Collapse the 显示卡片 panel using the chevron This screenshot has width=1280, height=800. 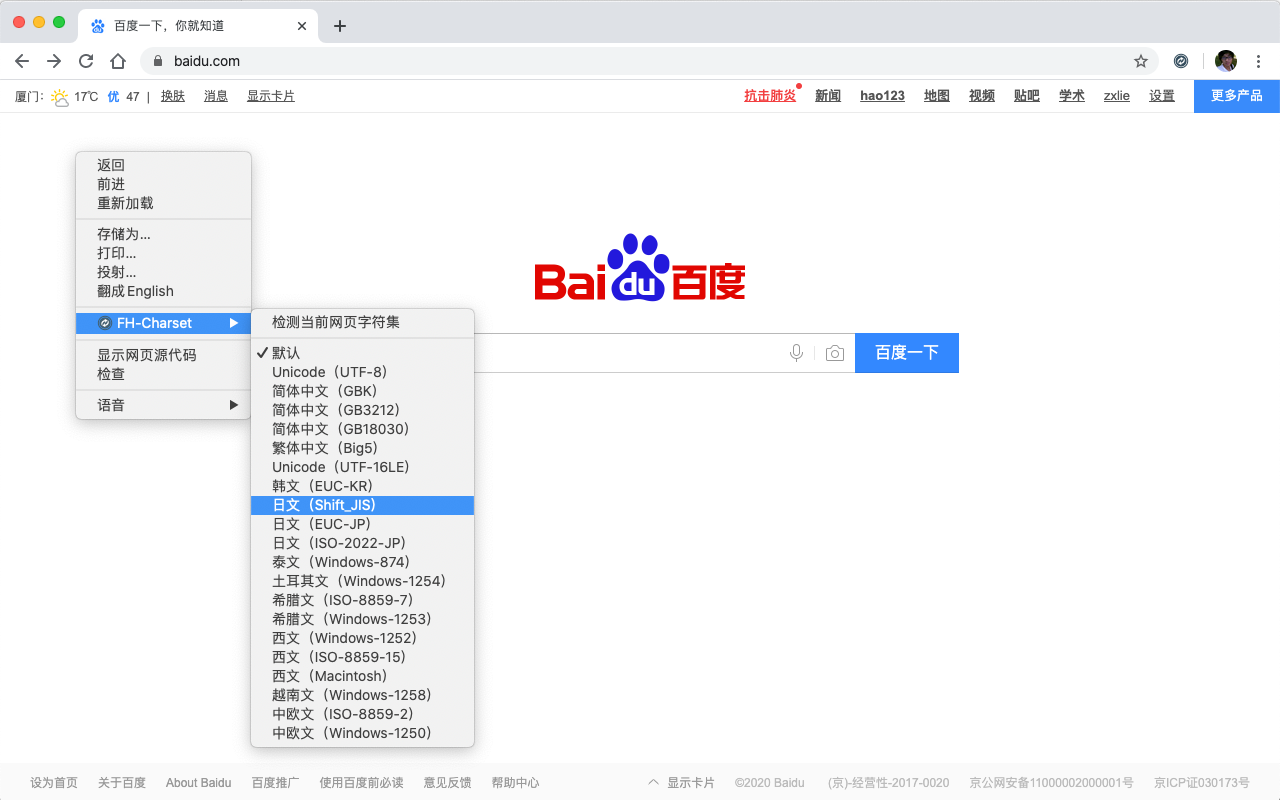653,783
